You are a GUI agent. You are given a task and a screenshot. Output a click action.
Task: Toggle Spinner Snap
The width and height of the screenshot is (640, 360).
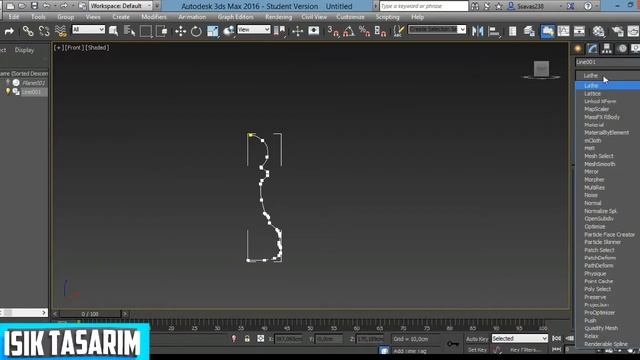click(380, 31)
